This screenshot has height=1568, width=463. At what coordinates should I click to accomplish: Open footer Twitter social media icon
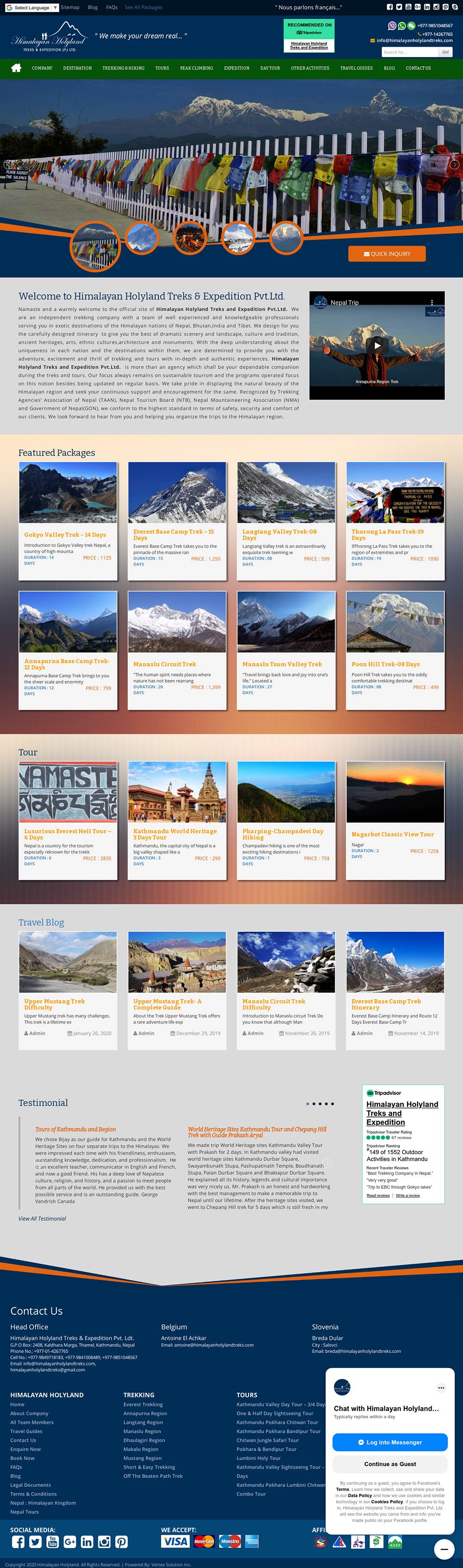[35, 1542]
